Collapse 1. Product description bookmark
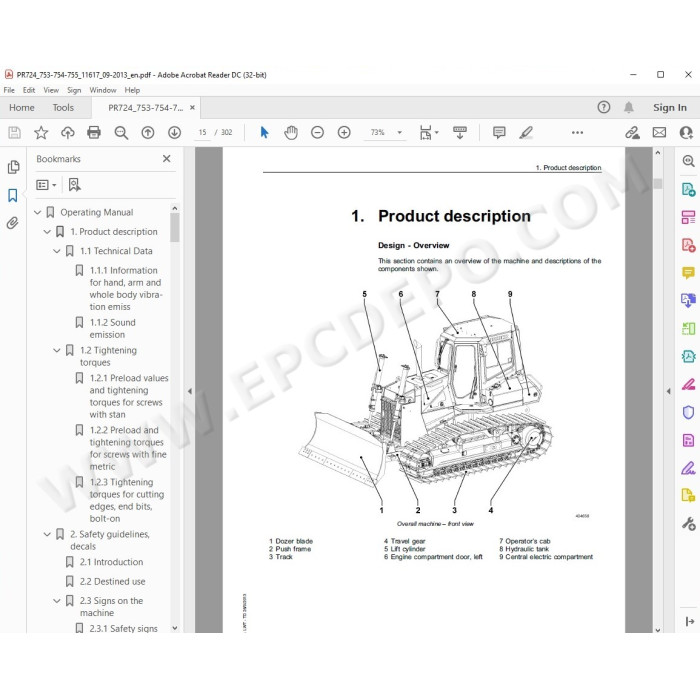Screen dimensions: 700x700 [47, 232]
